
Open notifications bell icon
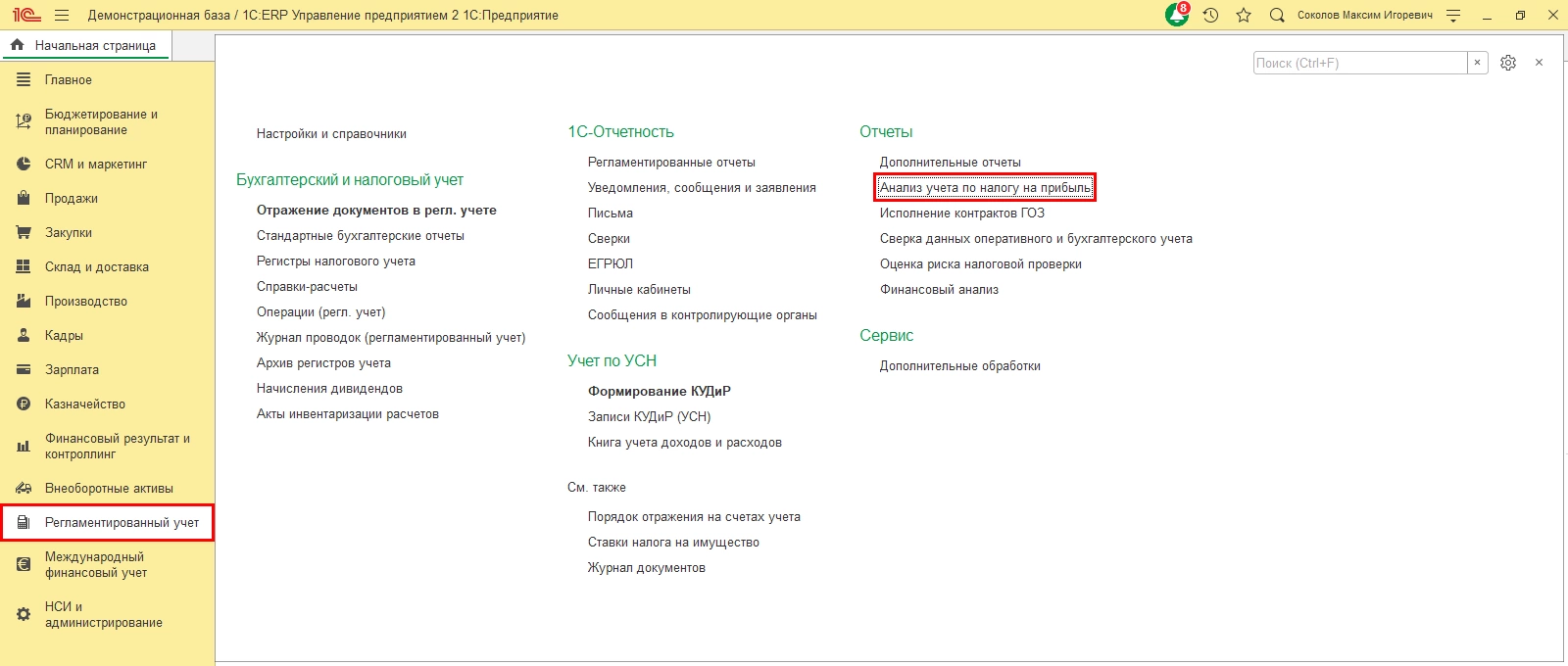(1177, 15)
